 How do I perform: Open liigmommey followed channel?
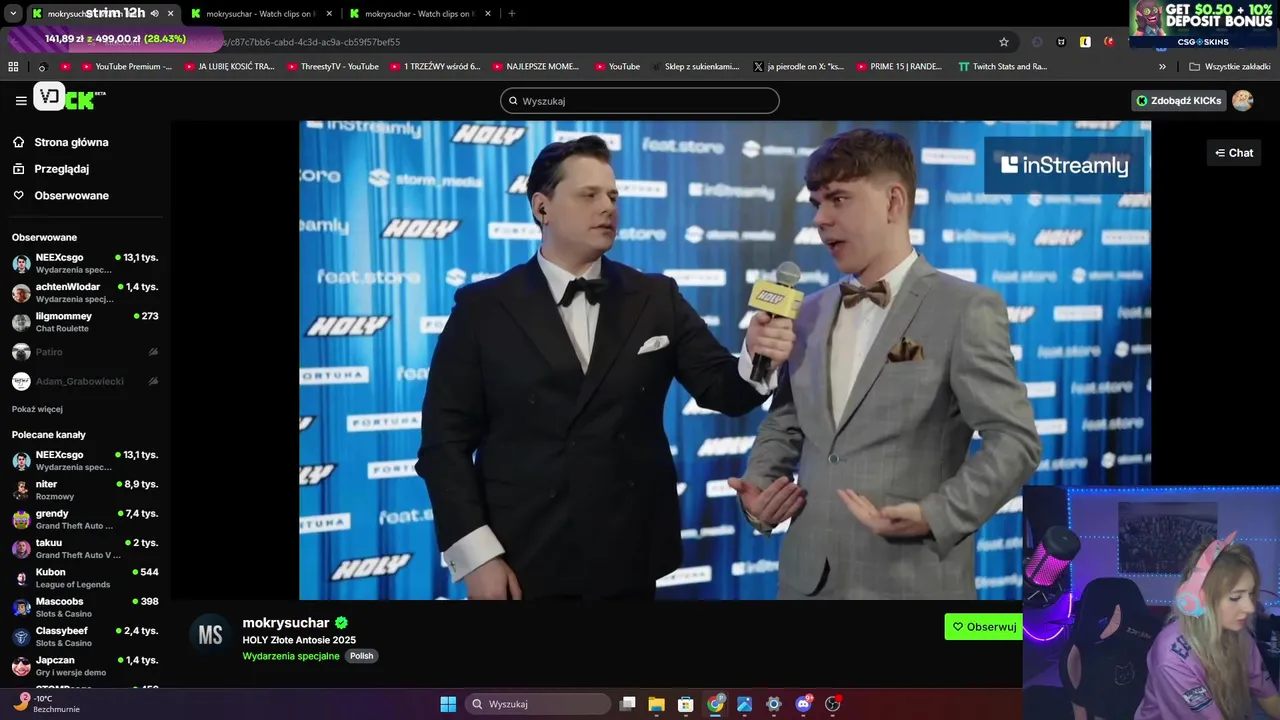(85, 322)
